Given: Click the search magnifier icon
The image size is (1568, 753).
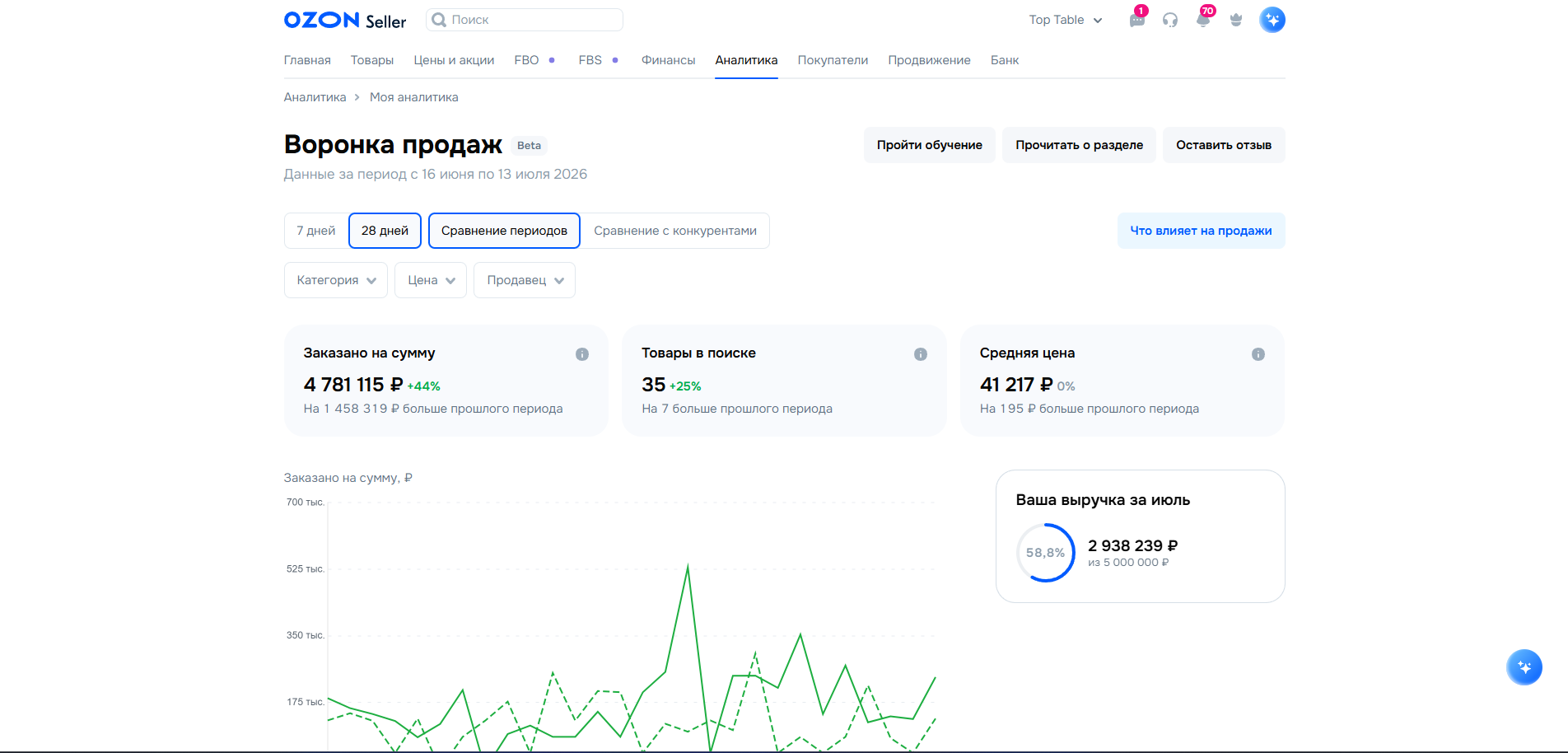Looking at the screenshot, I should [x=440, y=20].
